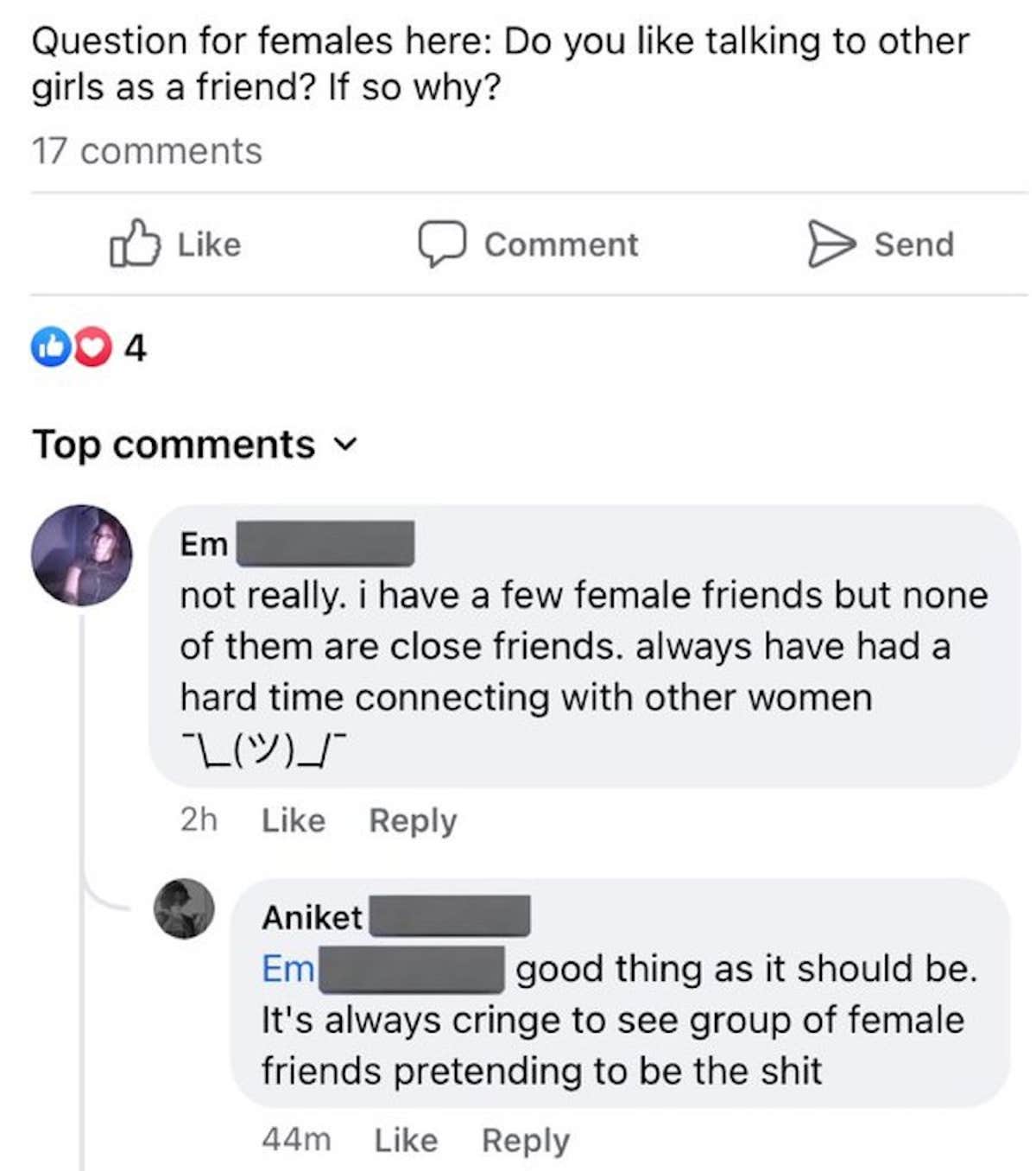This screenshot has width=1036, height=1171.
Task: Click the thumbs-up Like icon
Action: 135,244
